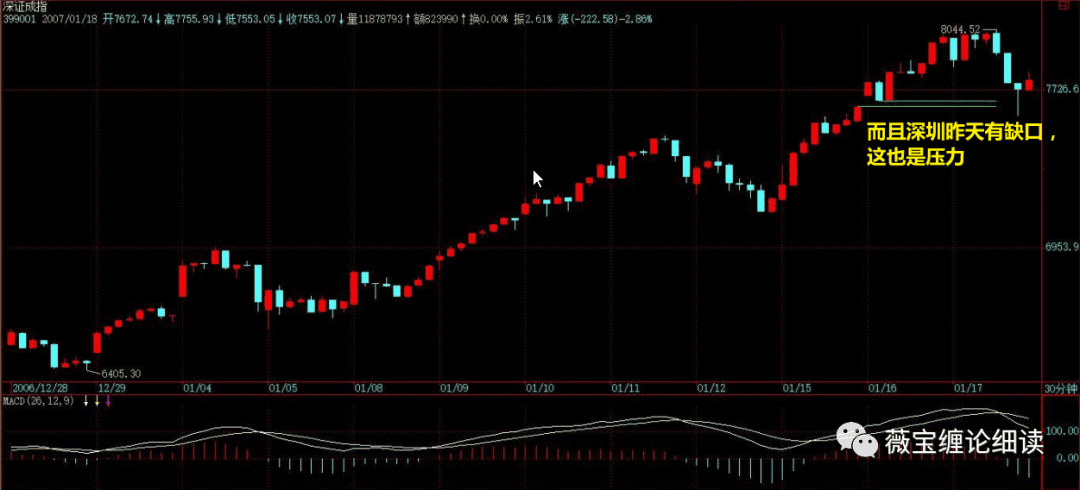The height and width of the screenshot is (490, 1080).
Task: Click the price axis value 7726.6
Action: tap(1061, 89)
